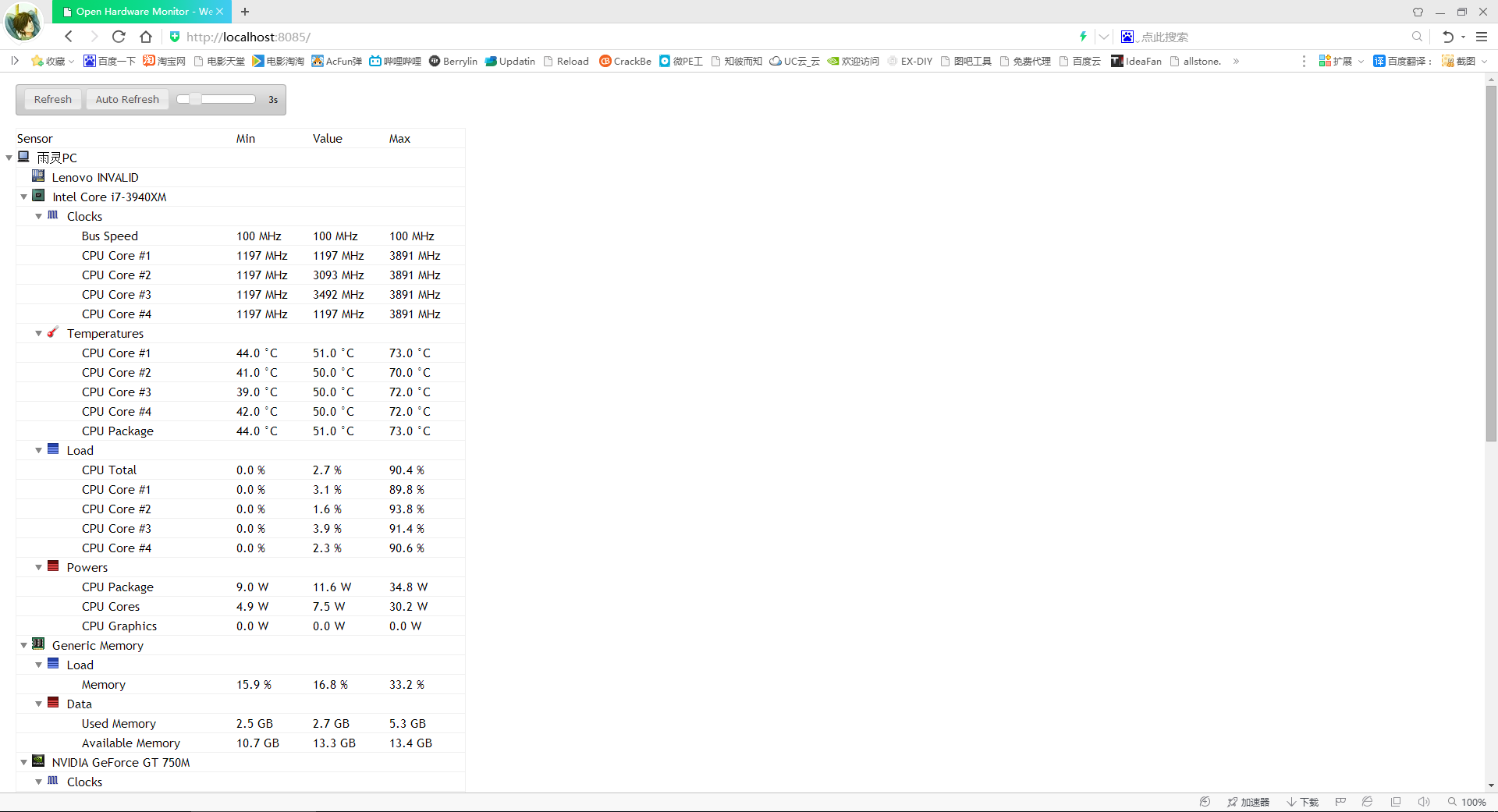Collapse the CPU Clocks group
Image resolution: width=1498 pixels, height=812 pixels.
pos(38,216)
